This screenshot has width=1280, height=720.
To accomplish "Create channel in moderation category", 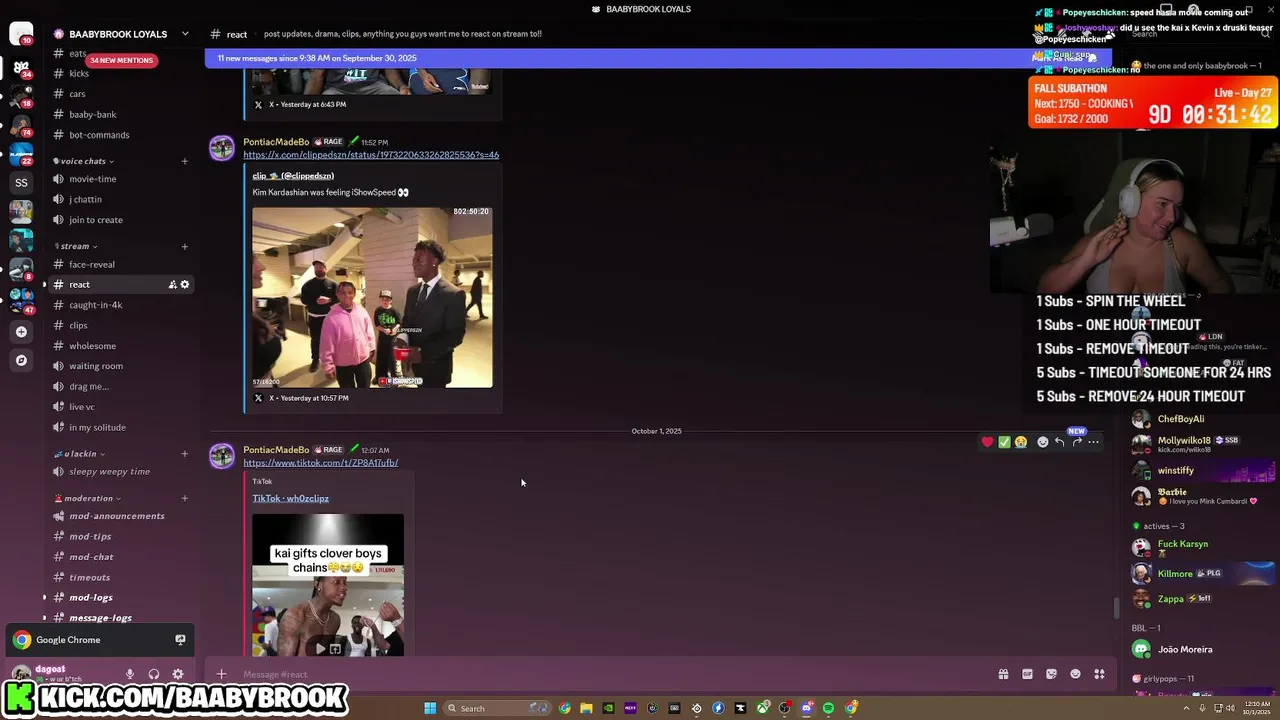I will [x=185, y=498].
